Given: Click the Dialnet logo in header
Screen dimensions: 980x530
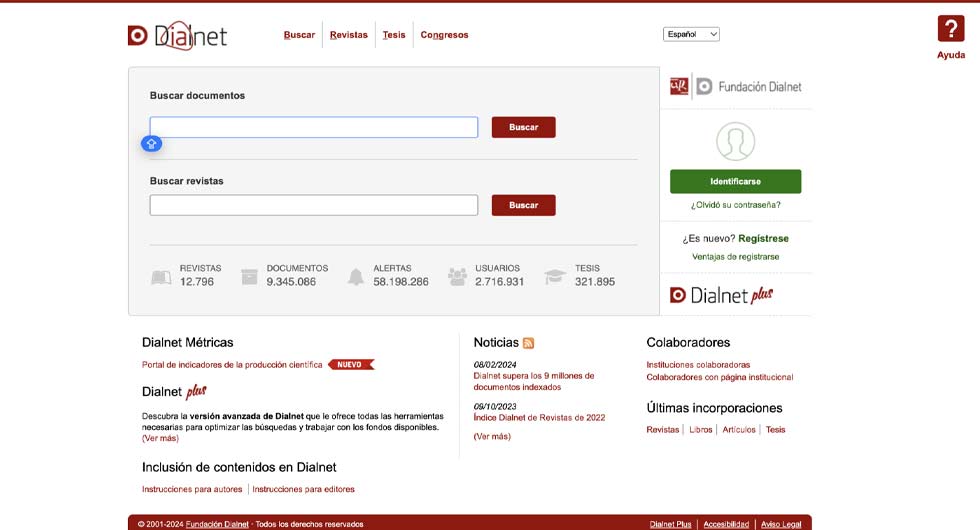Looking at the screenshot, I should point(178,35).
